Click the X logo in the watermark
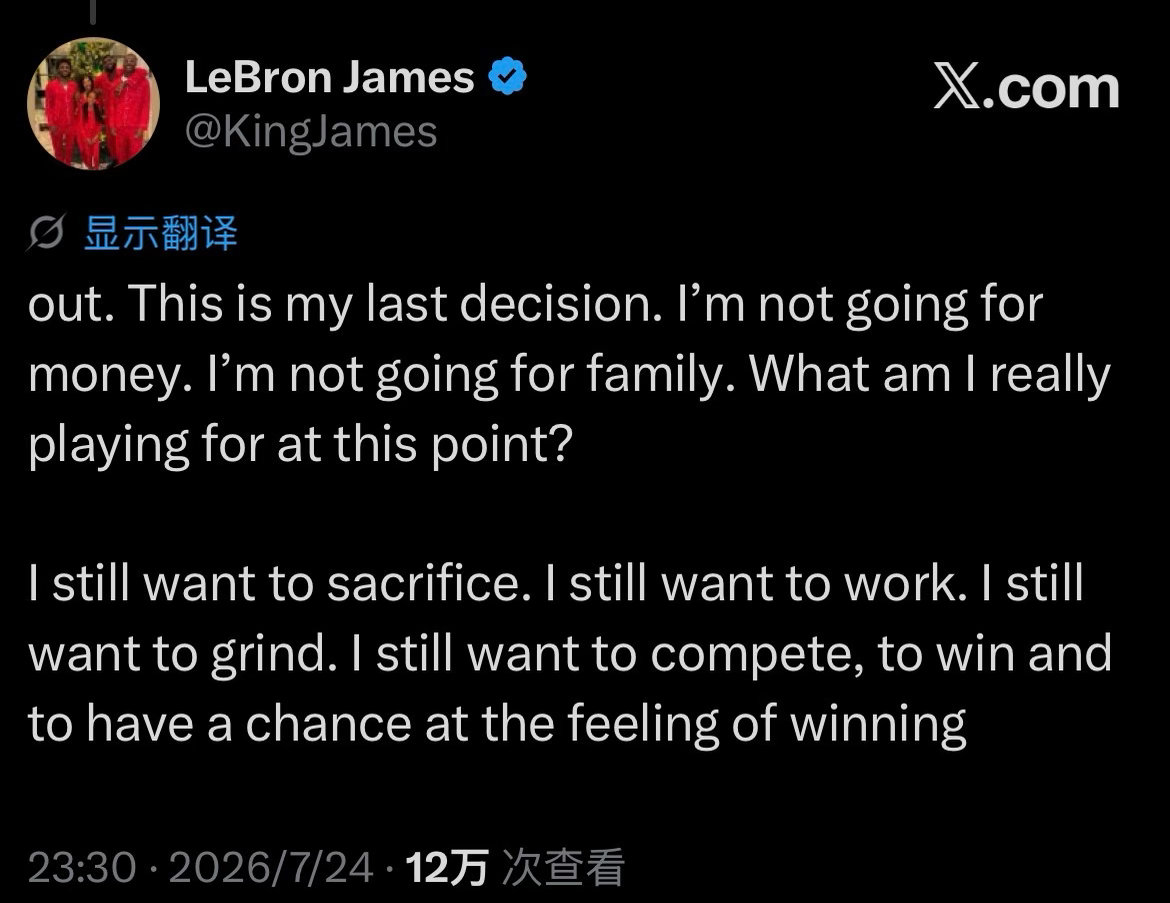Screen dimensions: 1170x903 coord(957,88)
